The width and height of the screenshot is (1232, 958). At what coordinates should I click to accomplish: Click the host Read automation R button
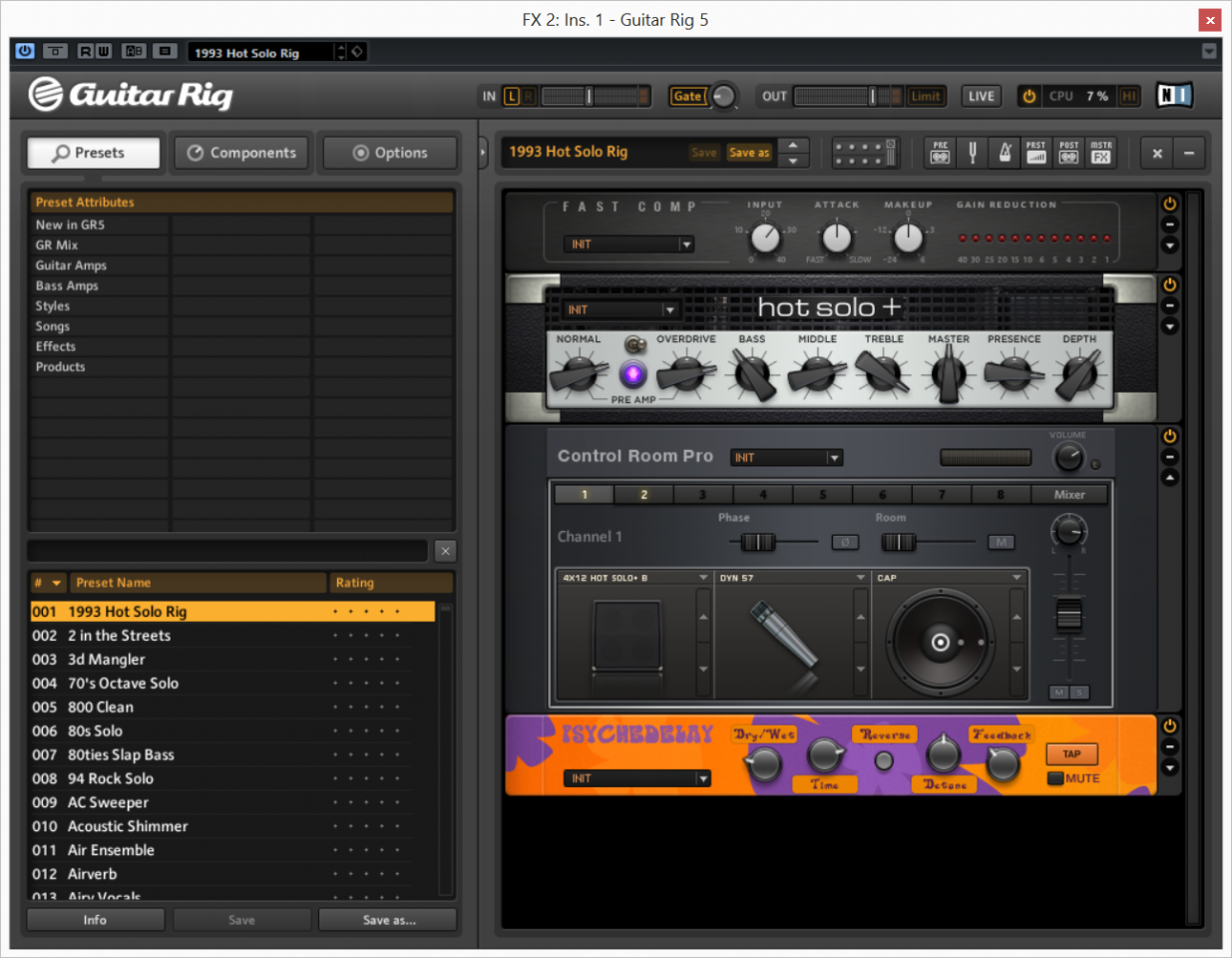pos(85,51)
